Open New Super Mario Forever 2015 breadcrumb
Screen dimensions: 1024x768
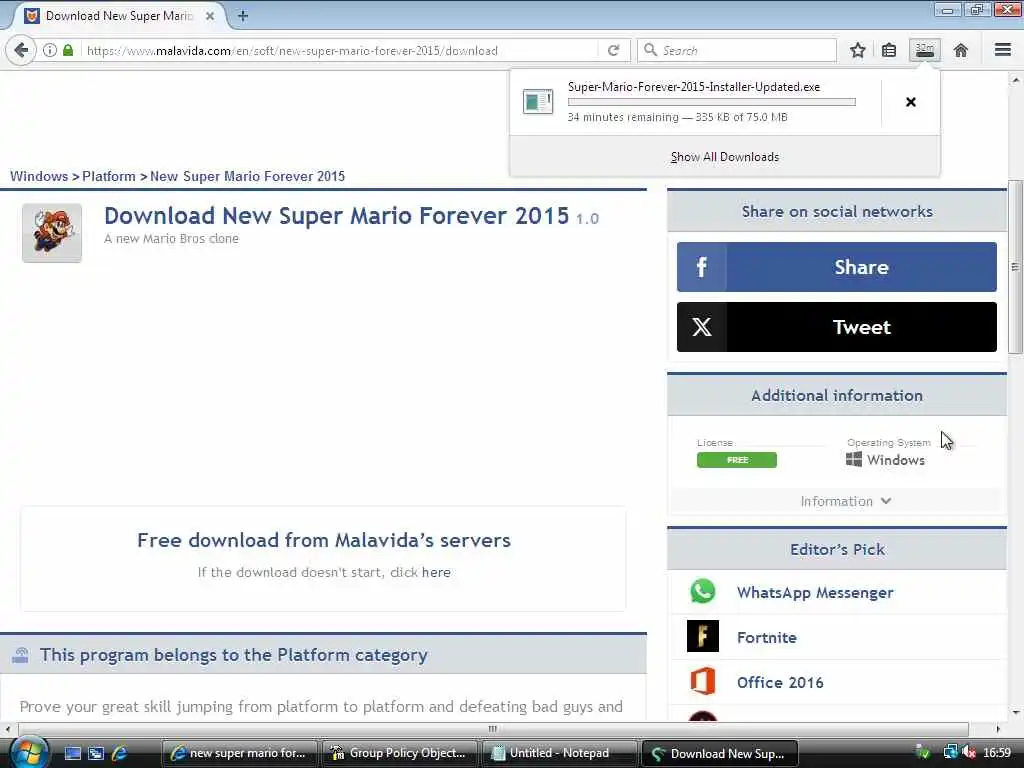(x=248, y=176)
